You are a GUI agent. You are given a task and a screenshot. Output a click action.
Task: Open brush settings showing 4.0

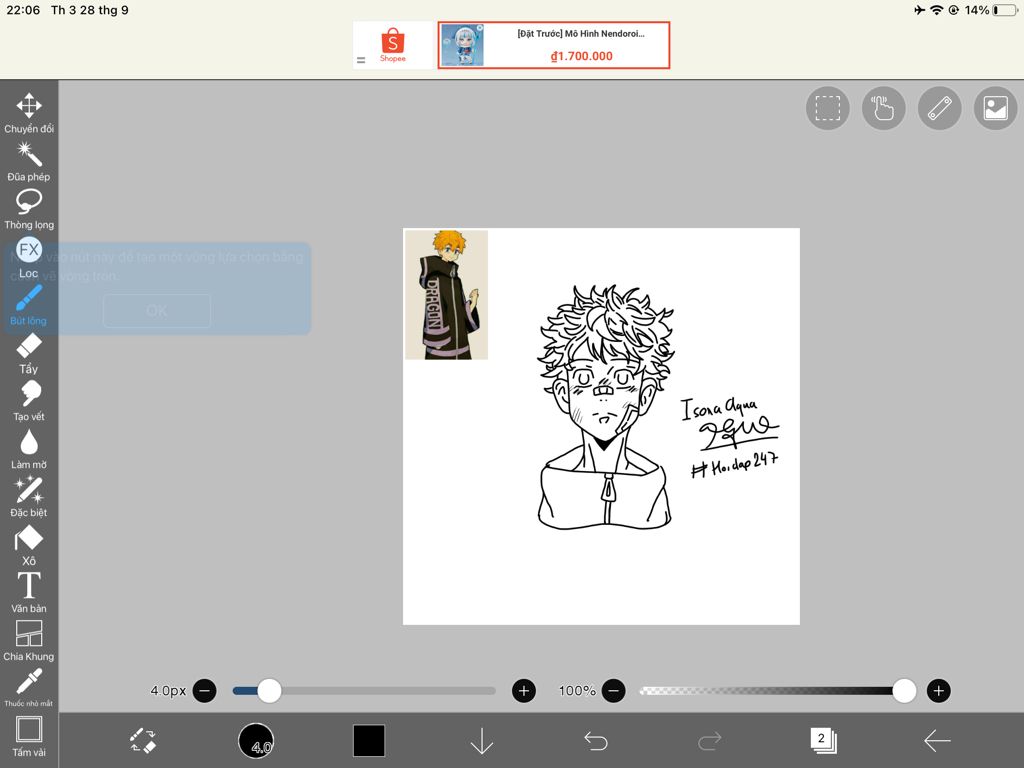tap(256, 741)
